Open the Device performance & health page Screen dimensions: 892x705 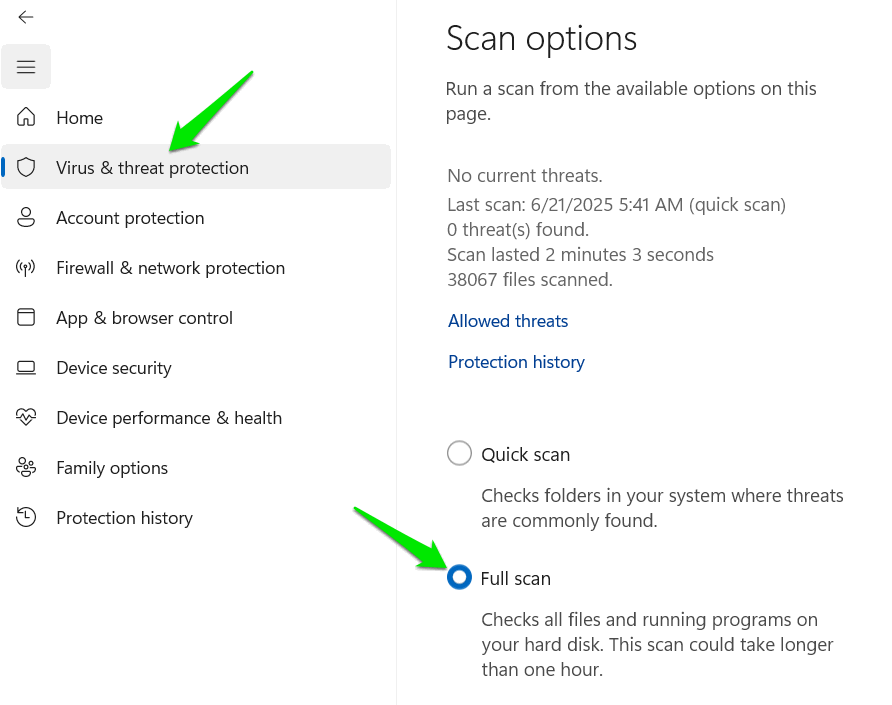pyautogui.click(x=169, y=418)
